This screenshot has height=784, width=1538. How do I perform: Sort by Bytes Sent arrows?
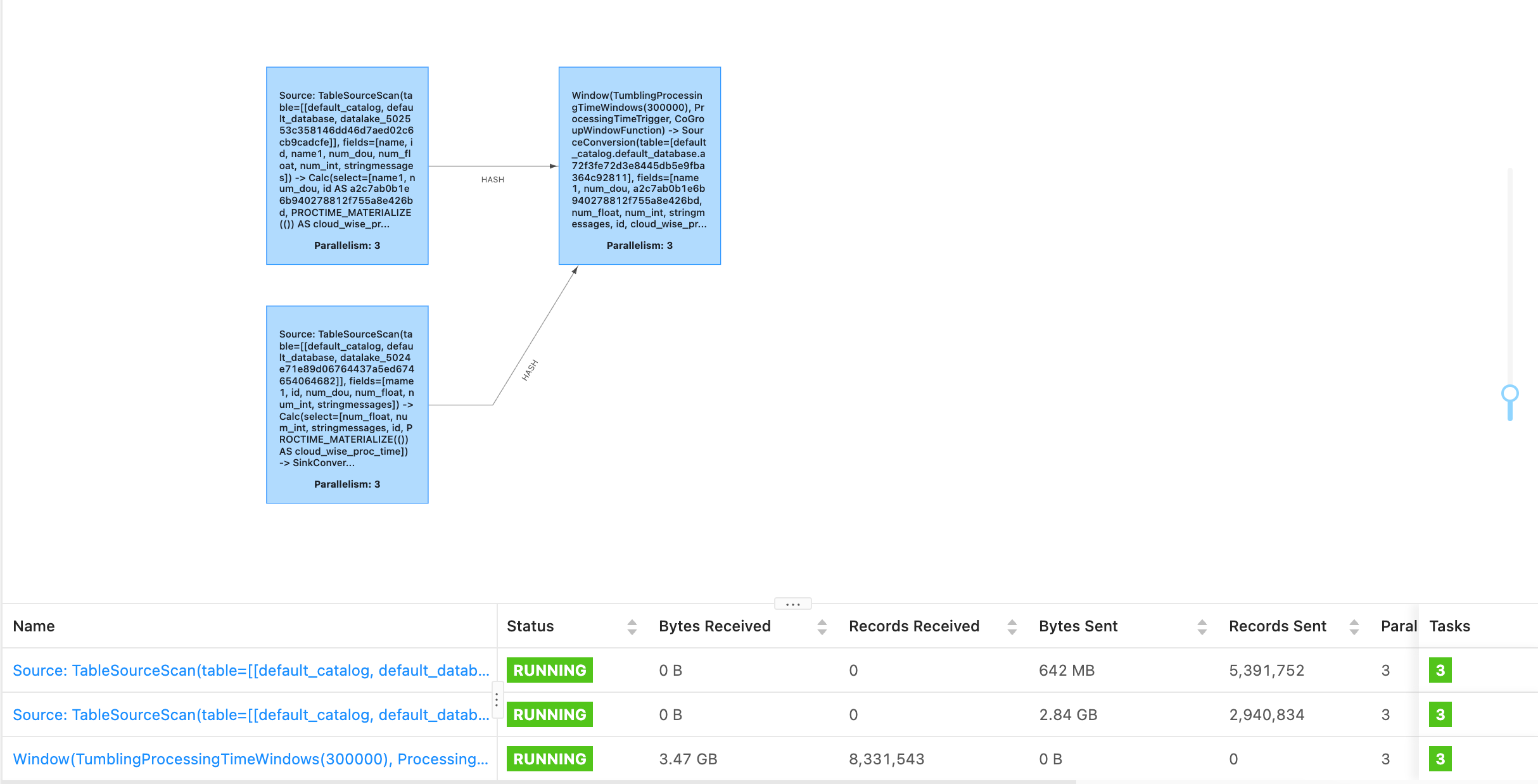1202,627
